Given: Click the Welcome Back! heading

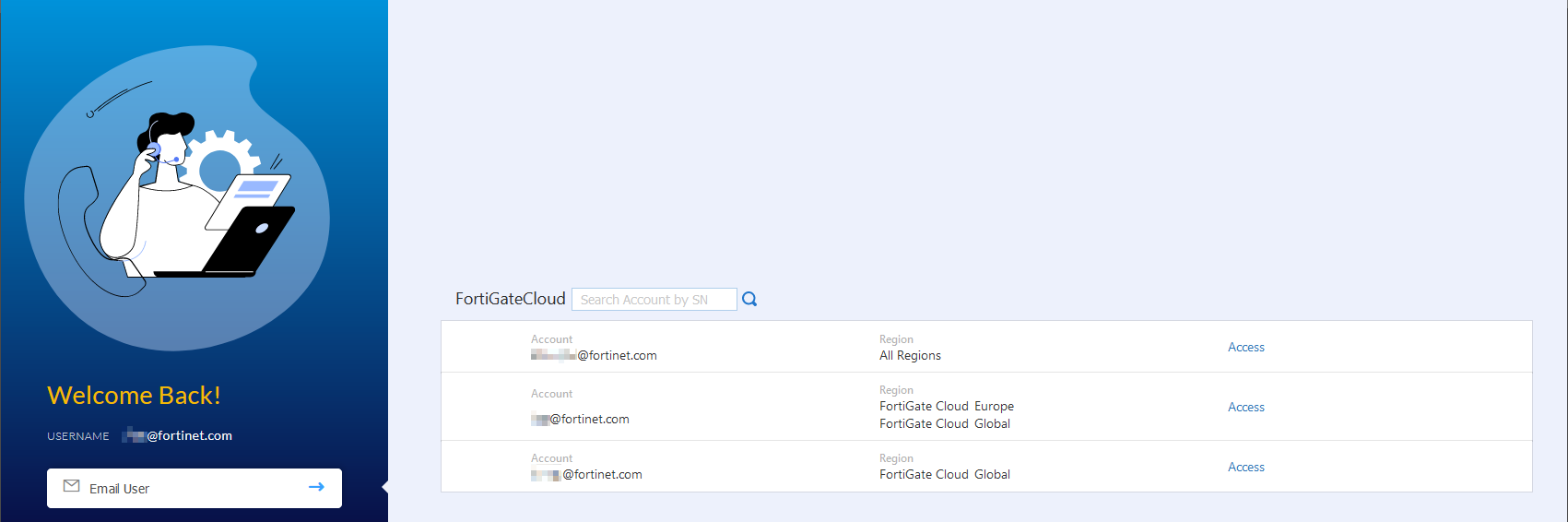Looking at the screenshot, I should (x=135, y=395).
